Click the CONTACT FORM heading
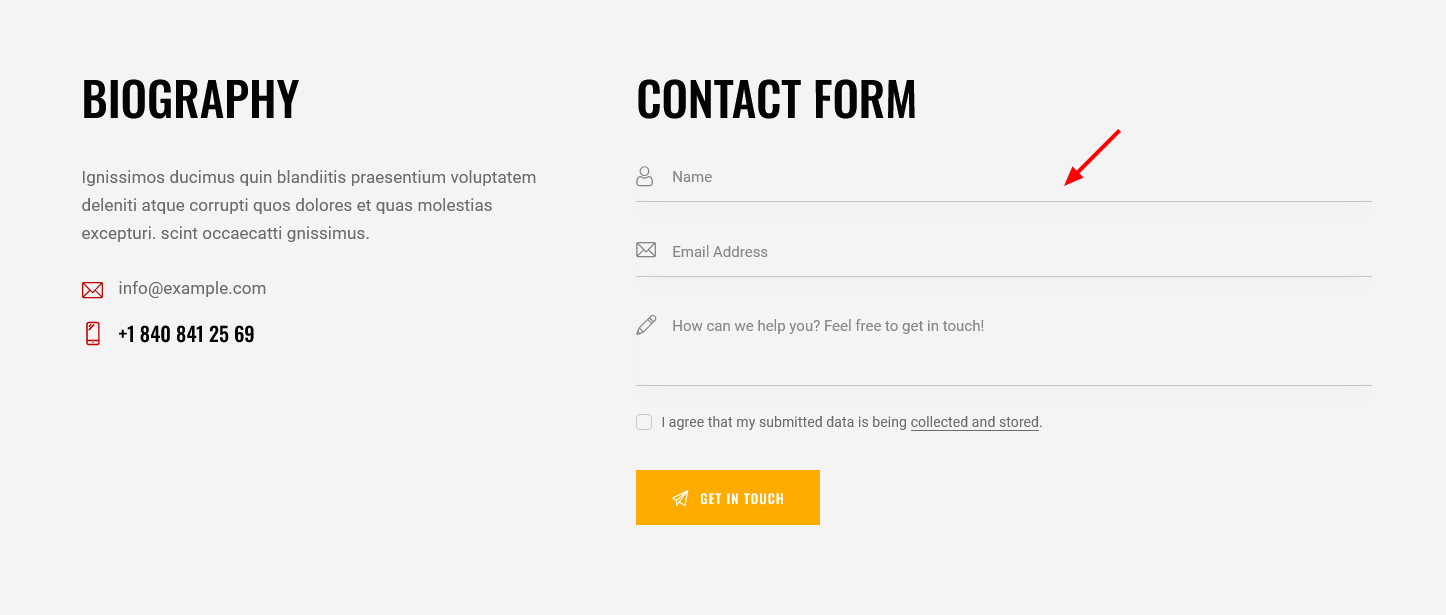Image resolution: width=1446 pixels, height=615 pixels. point(776,99)
